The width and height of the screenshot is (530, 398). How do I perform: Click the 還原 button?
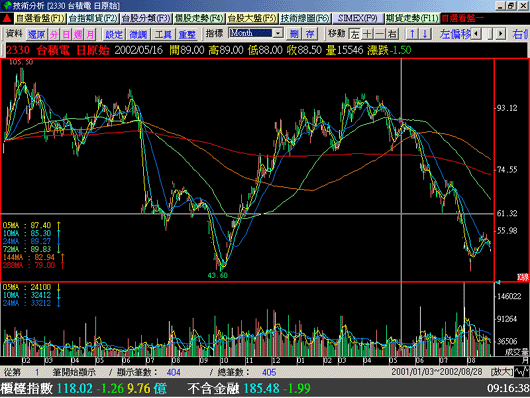[x=37, y=34]
